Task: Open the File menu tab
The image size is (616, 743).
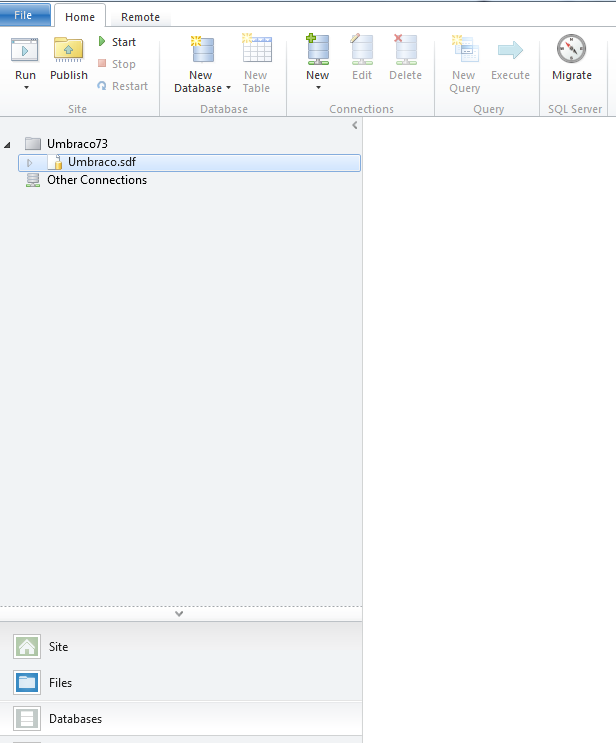Action: tap(25, 15)
